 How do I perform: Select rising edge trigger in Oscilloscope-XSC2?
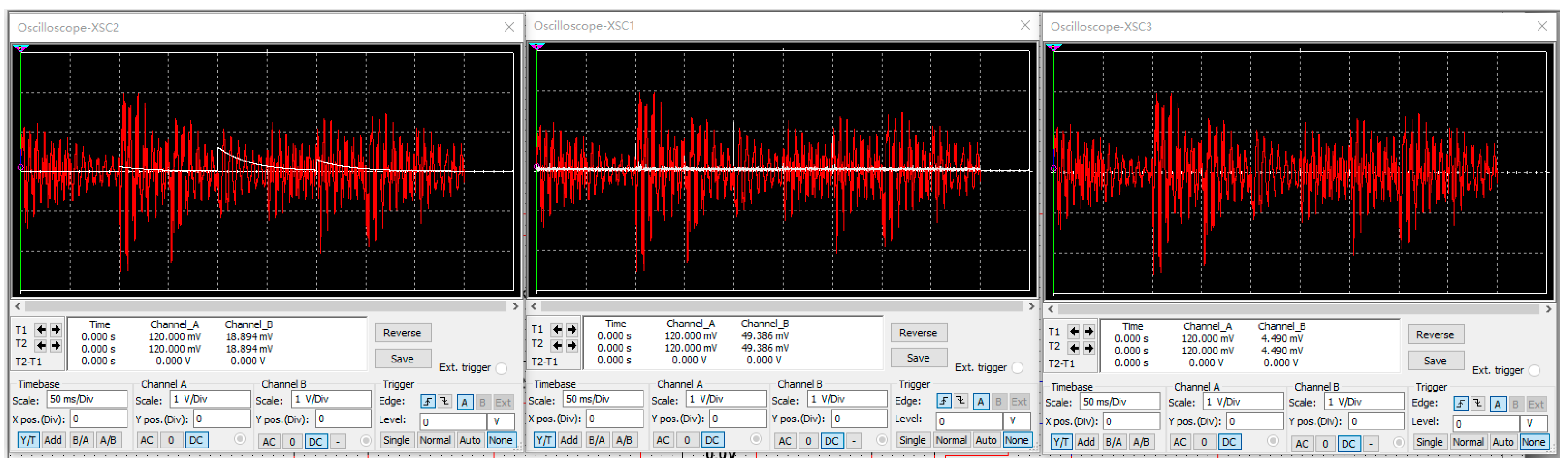[427, 402]
